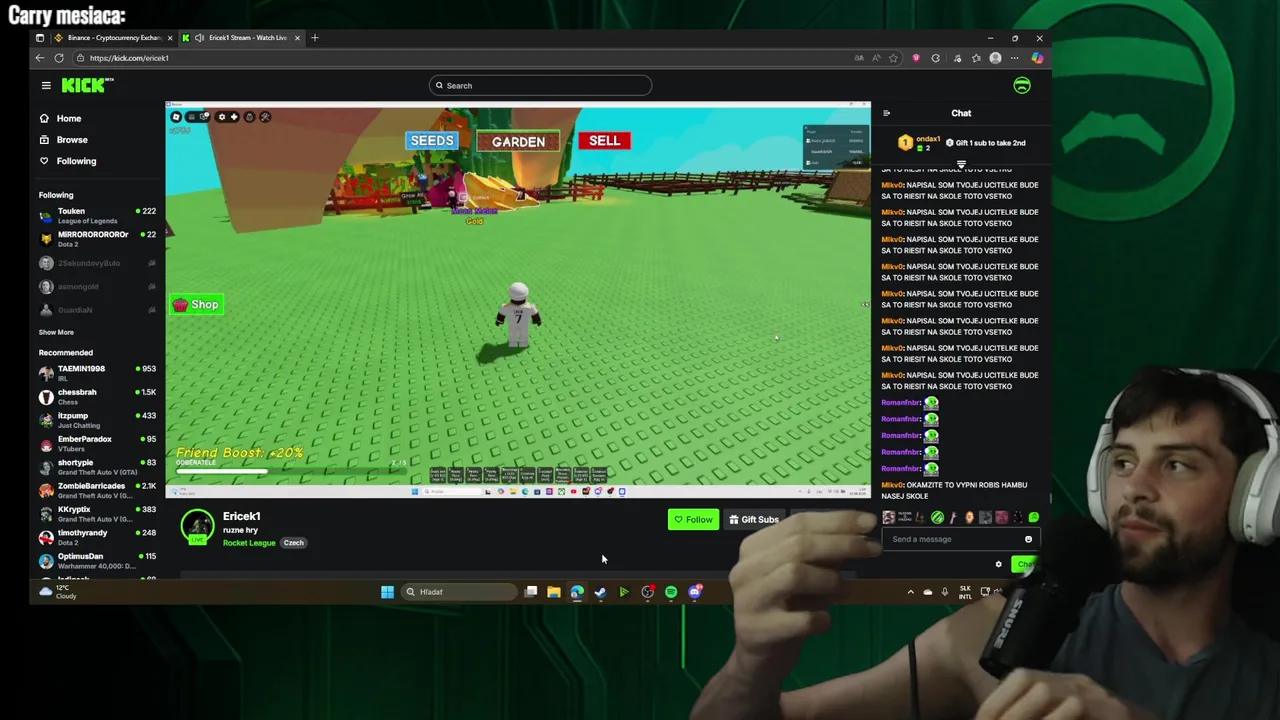
Task: Pick the green Kick blob emote
Action: 1034,518
